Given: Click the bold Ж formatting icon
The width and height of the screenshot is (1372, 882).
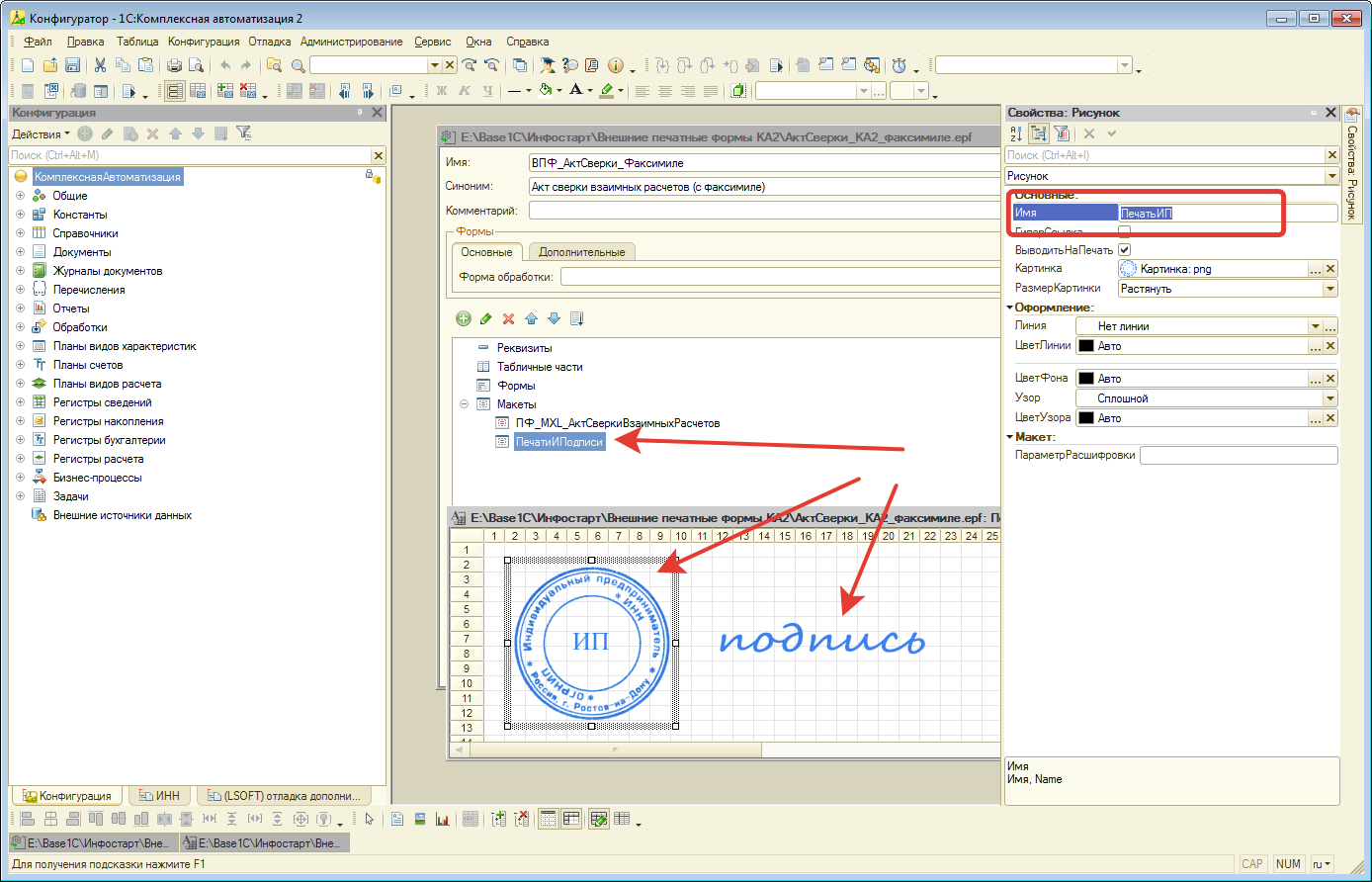Looking at the screenshot, I should click(442, 91).
